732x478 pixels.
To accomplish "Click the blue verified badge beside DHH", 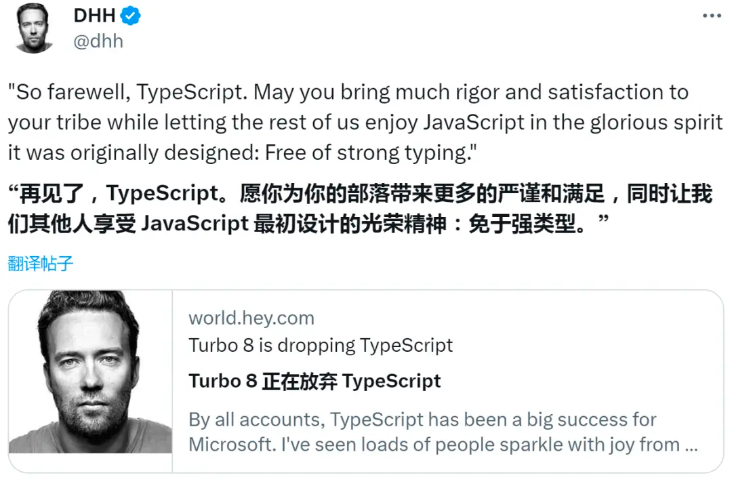I will pyautogui.click(x=130, y=16).
